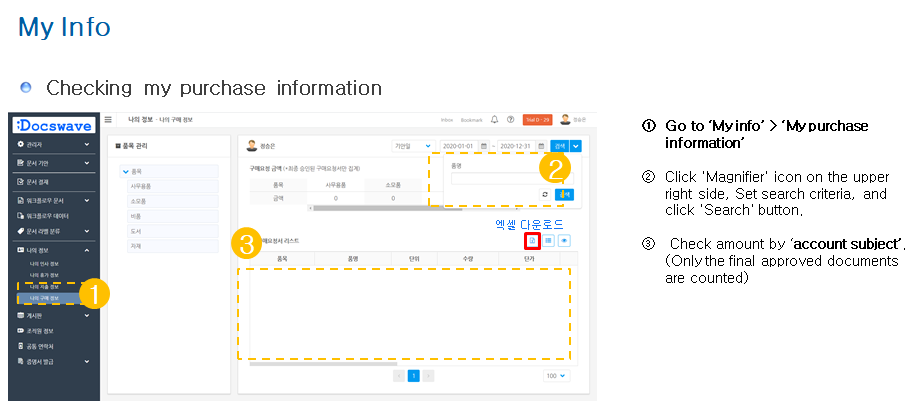Expand the 워크플로우 문서 menu

click(x=54, y=200)
